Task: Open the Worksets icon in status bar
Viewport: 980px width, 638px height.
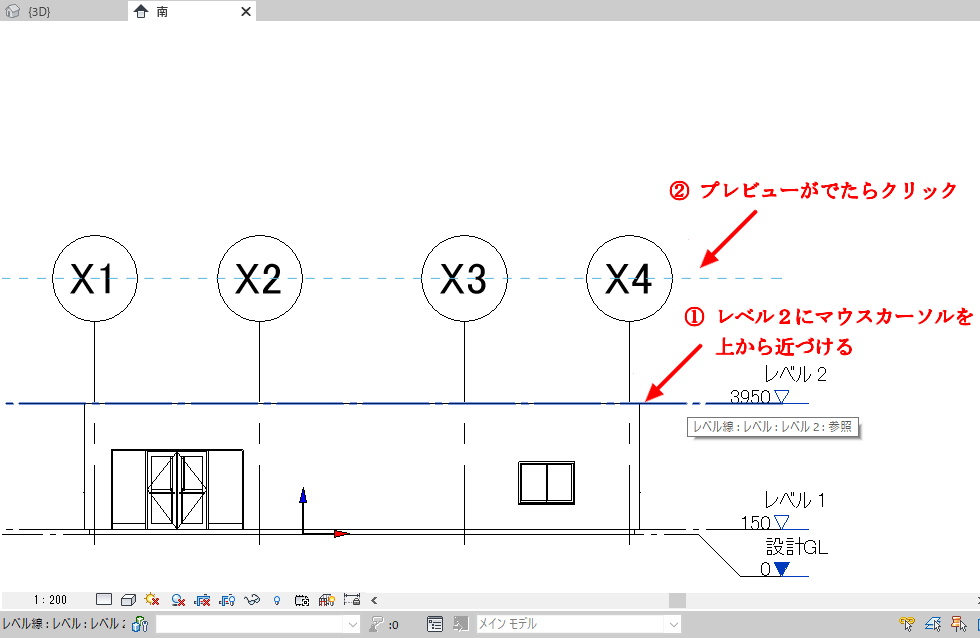Action: point(140,624)
